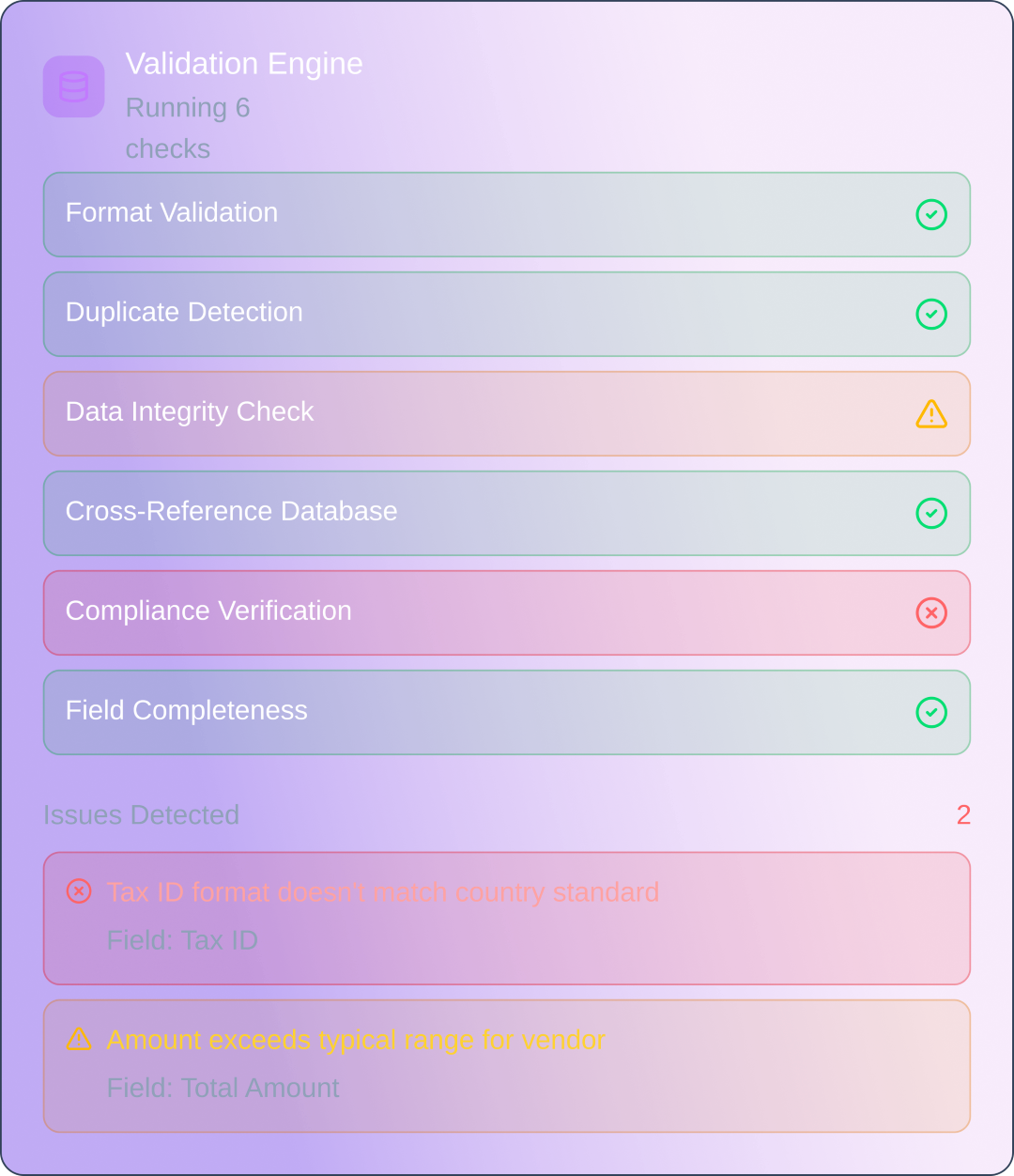Expand the Amount exceeds range issue card
Screen dimensions: 1014x1176
pyautogui.click(x=507, y=1065)
